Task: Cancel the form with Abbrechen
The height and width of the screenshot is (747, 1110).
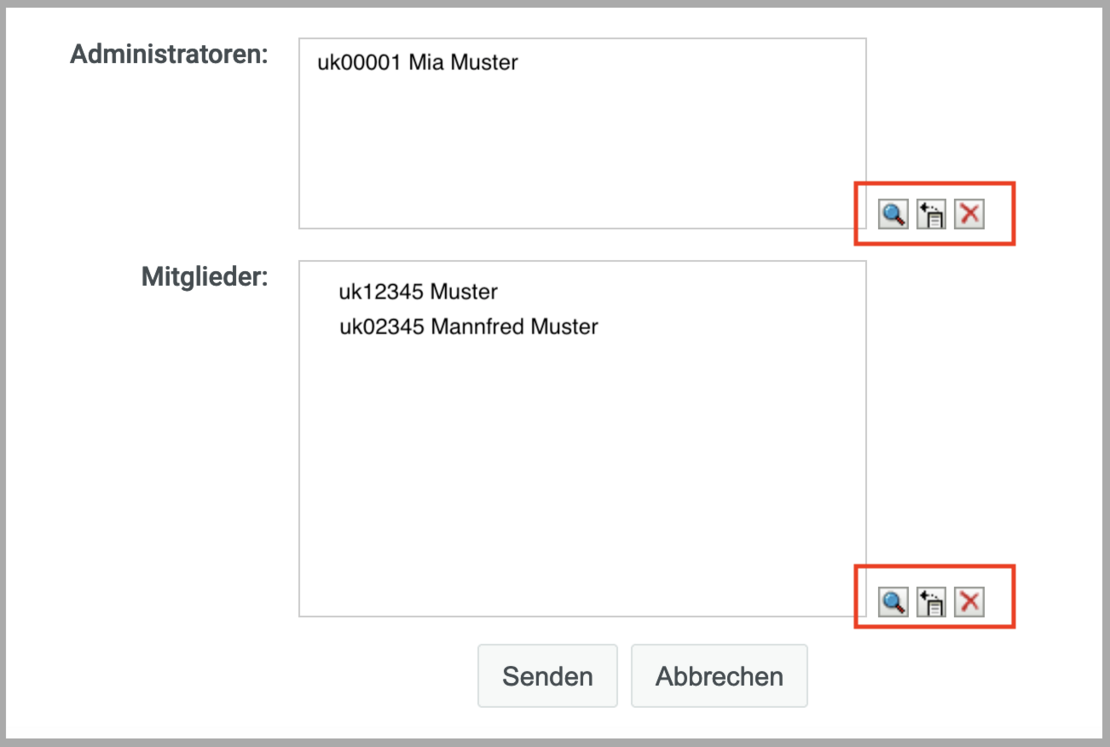Action: (719, 676)
